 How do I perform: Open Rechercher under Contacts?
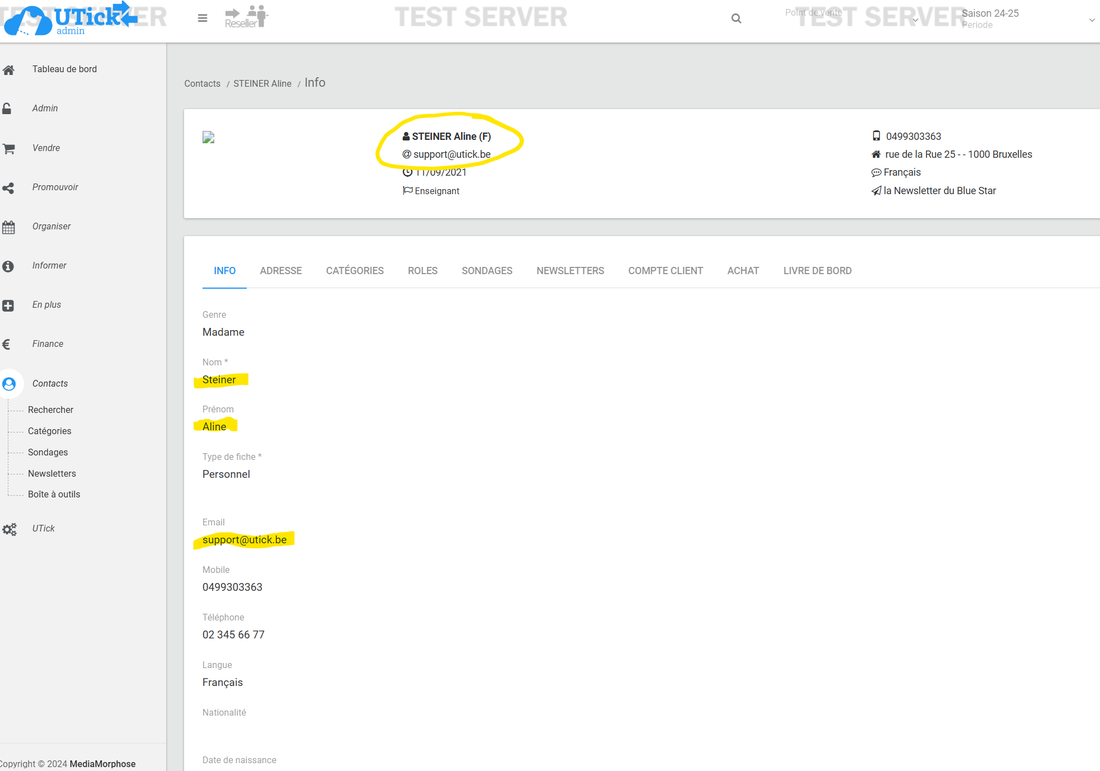coord(50,410)
